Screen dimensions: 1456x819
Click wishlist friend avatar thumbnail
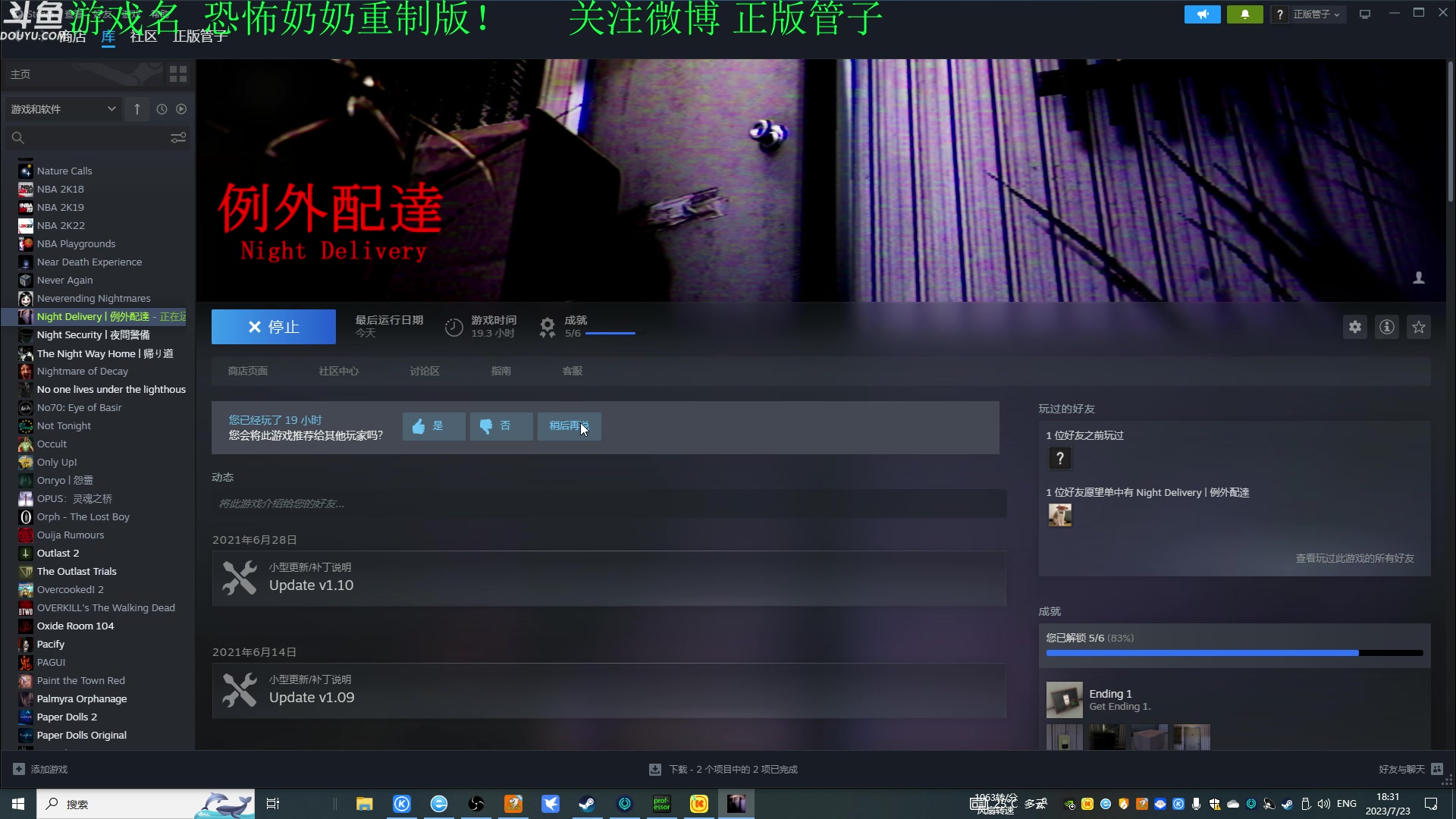(x=1060, y=515)
